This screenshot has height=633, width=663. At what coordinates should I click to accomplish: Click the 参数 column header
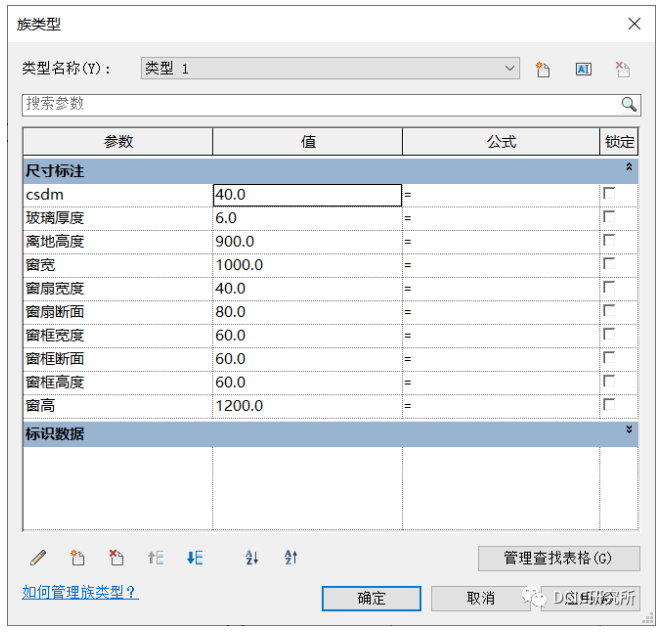click(118, 141)
